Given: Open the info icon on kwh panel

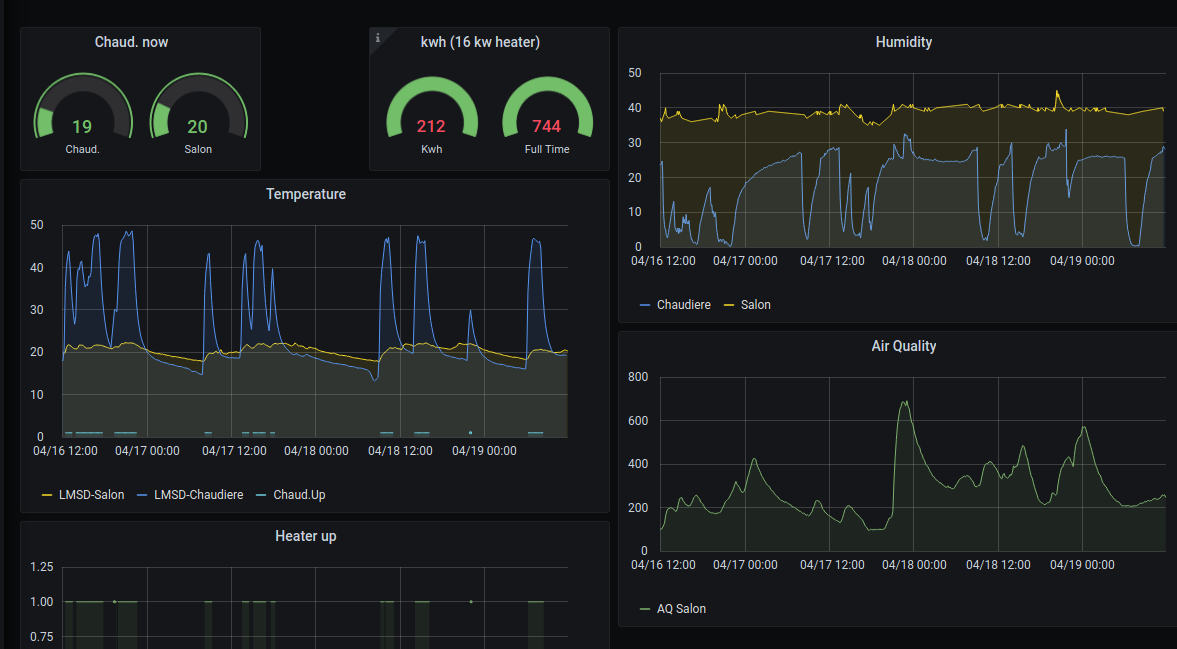Looking at the screenshot, I should tap(378, 38).
